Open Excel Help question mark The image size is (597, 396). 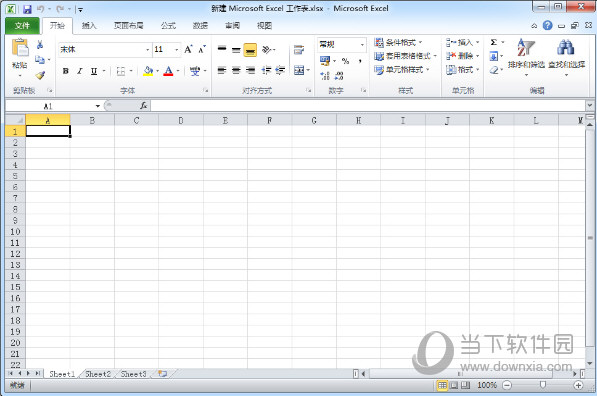point(548,25)
